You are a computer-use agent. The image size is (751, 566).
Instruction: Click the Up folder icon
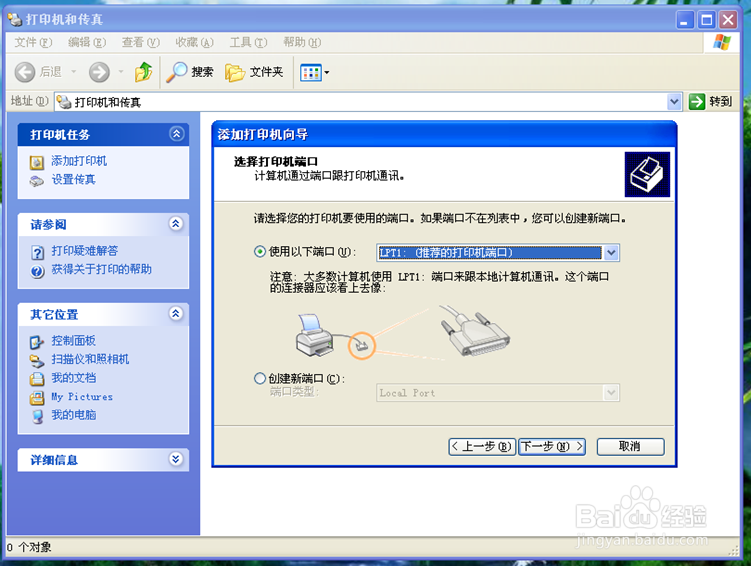[x=143, y=72]
